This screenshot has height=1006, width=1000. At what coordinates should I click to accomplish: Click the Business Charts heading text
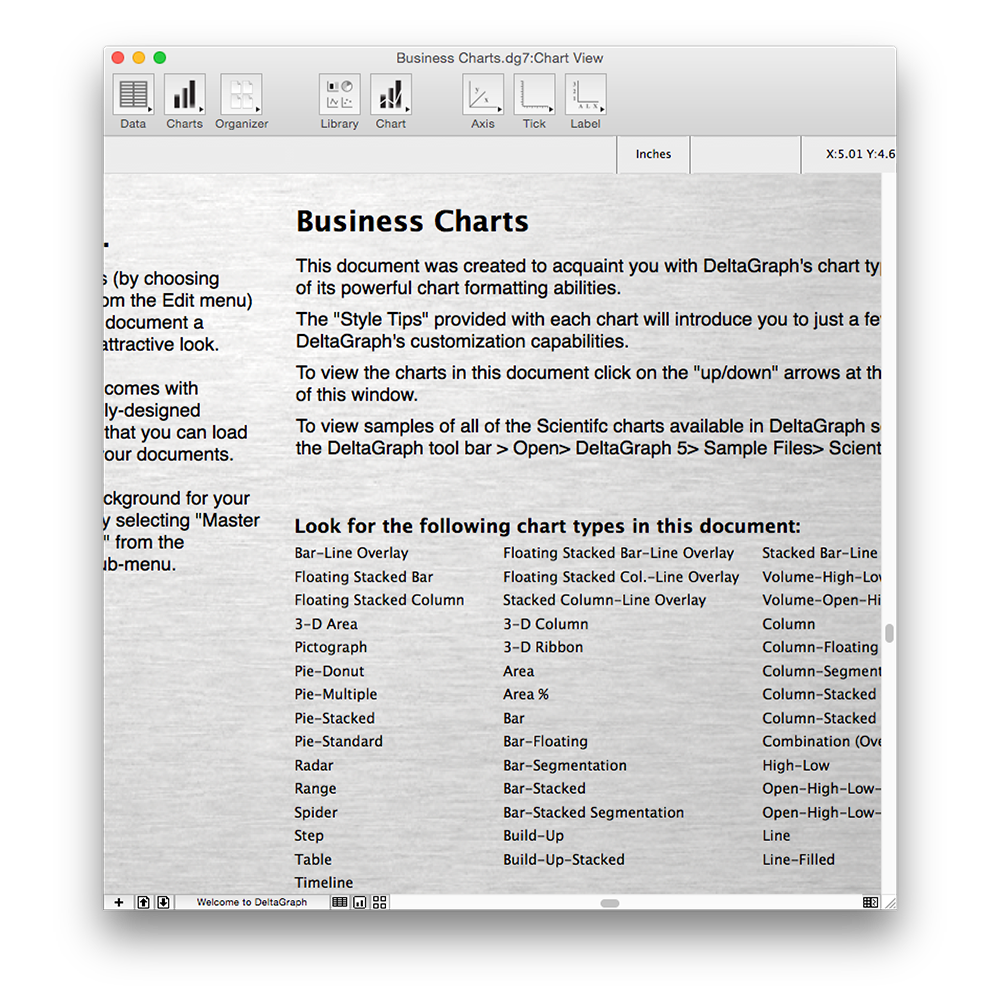412,221
